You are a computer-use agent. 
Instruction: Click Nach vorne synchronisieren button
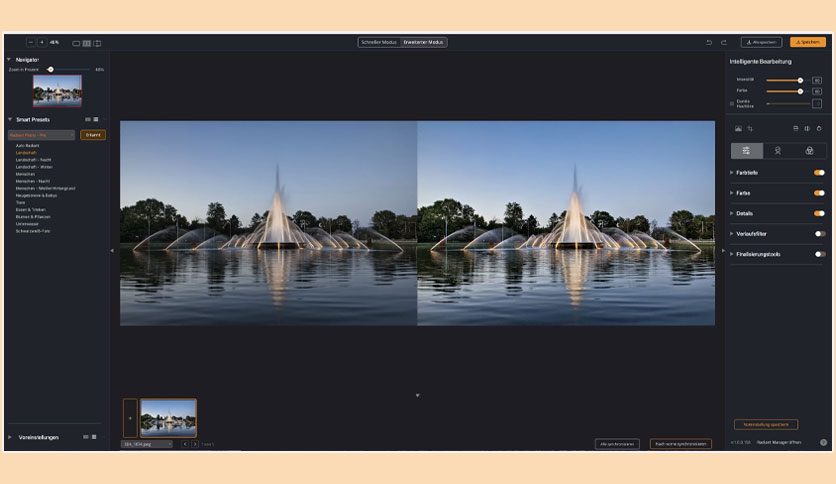click(x=681, y=444)
